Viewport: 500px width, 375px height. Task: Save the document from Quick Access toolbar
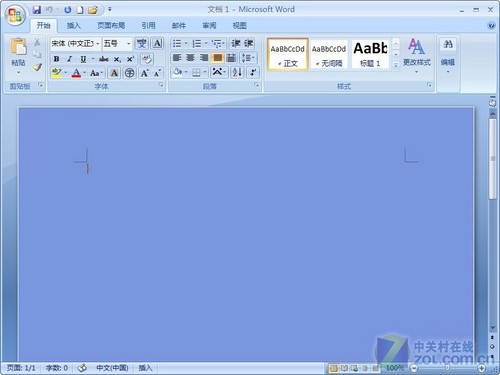coord(37,10)
